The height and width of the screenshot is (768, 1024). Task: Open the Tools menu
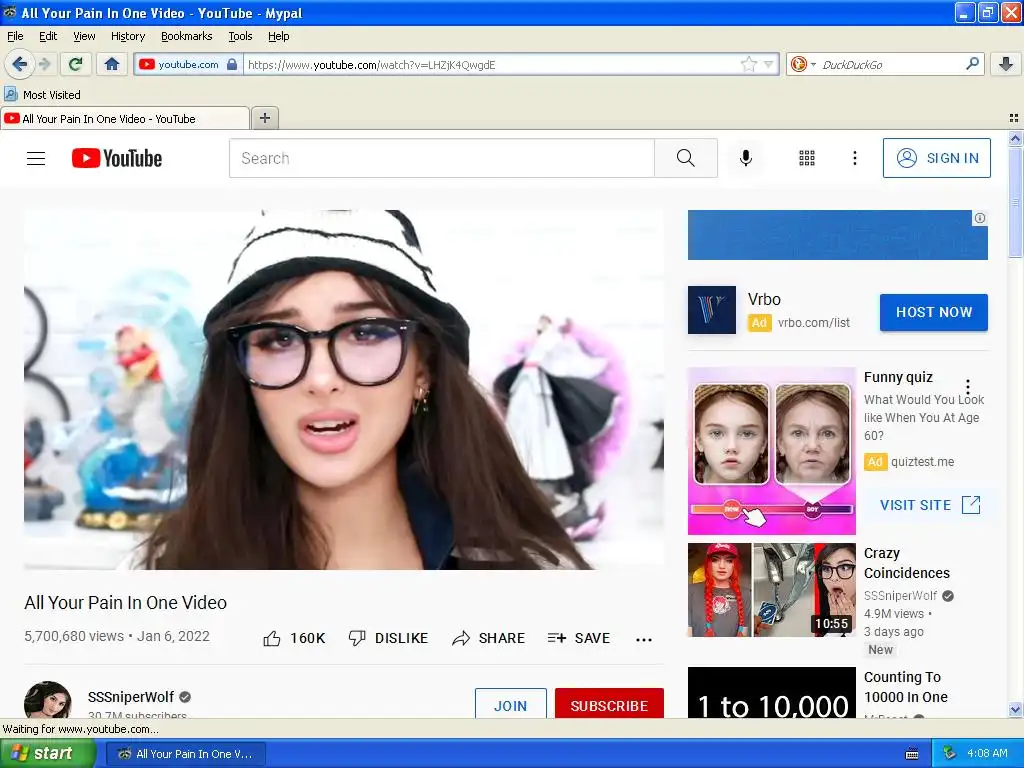click(x=240, y=36)
